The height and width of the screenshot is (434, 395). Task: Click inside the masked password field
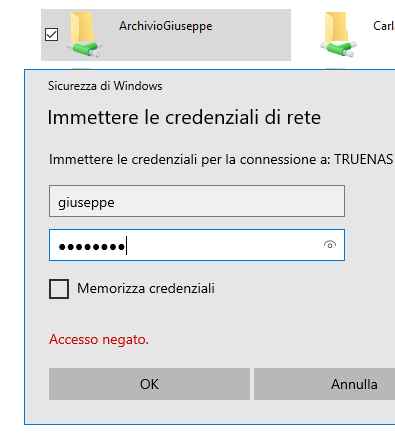pyautogui.click(x=197, y=245)
